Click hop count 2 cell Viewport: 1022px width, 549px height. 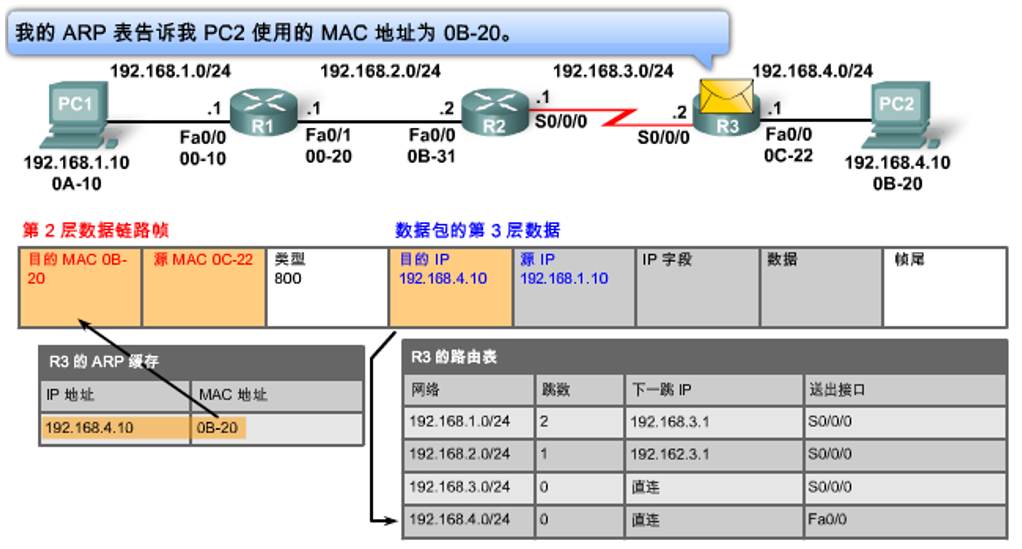coord(579,422)
